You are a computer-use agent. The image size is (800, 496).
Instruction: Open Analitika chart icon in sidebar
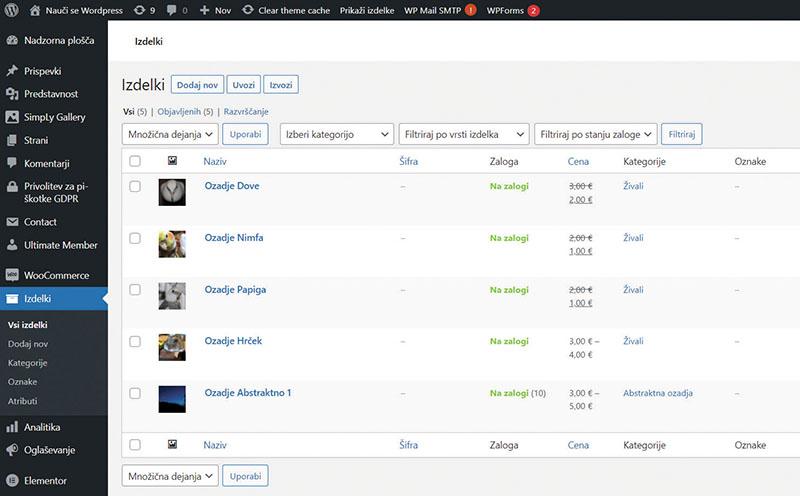12,427
